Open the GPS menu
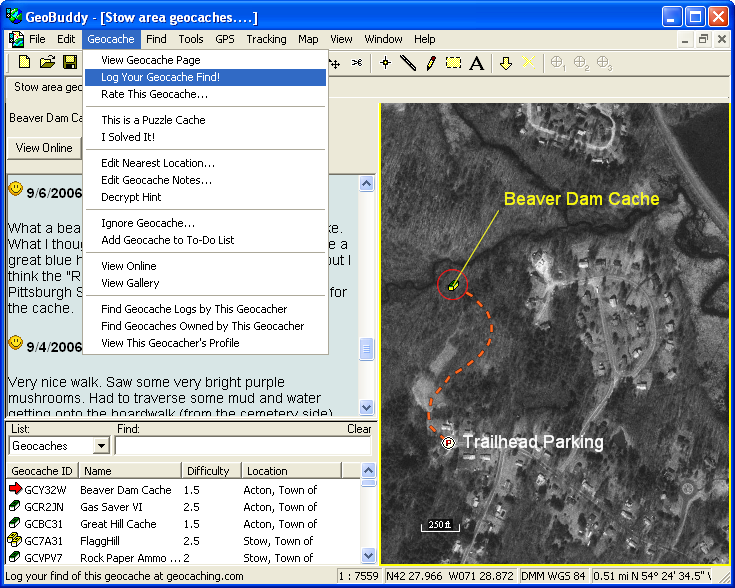Screen dimensions: 735x588 point(225,39)
